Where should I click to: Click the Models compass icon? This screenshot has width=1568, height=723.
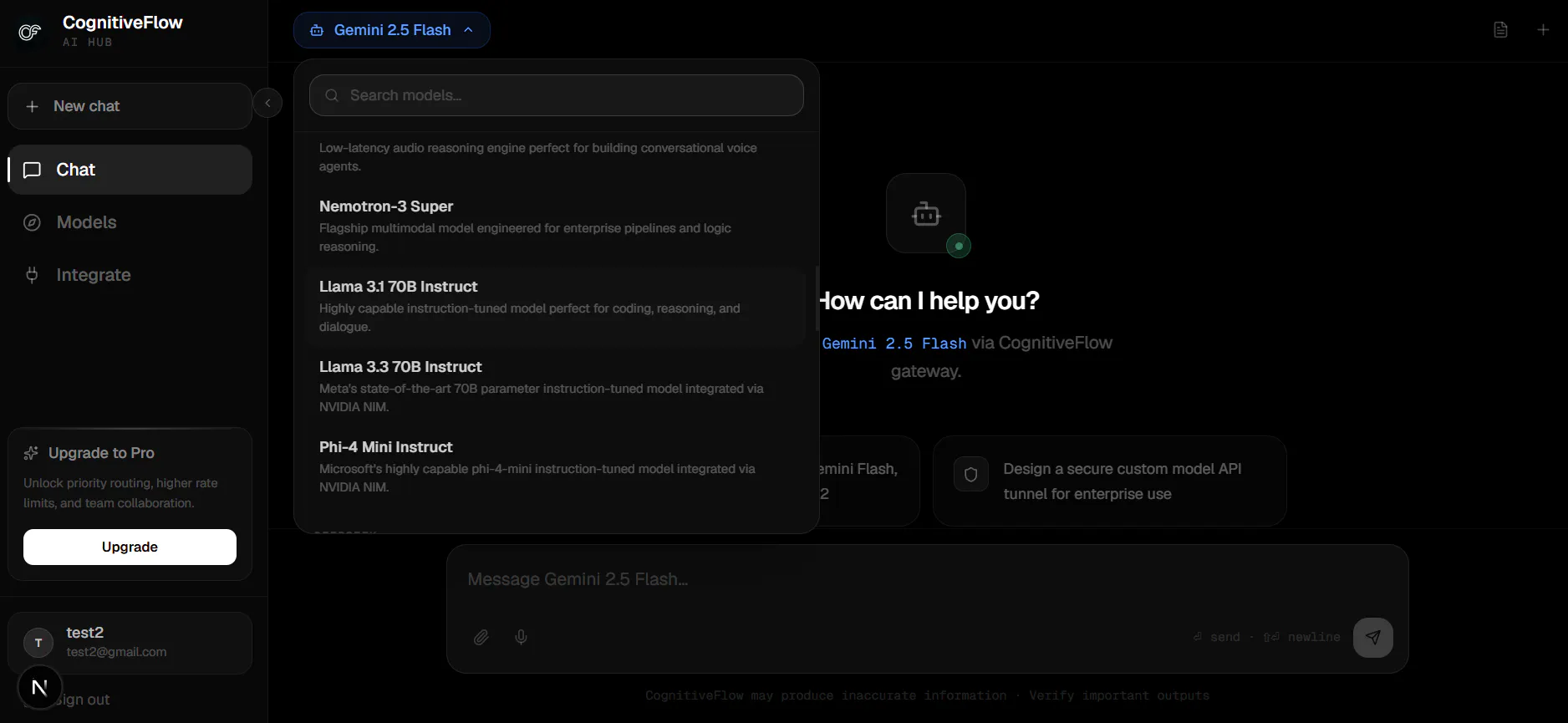coord(32,222)
